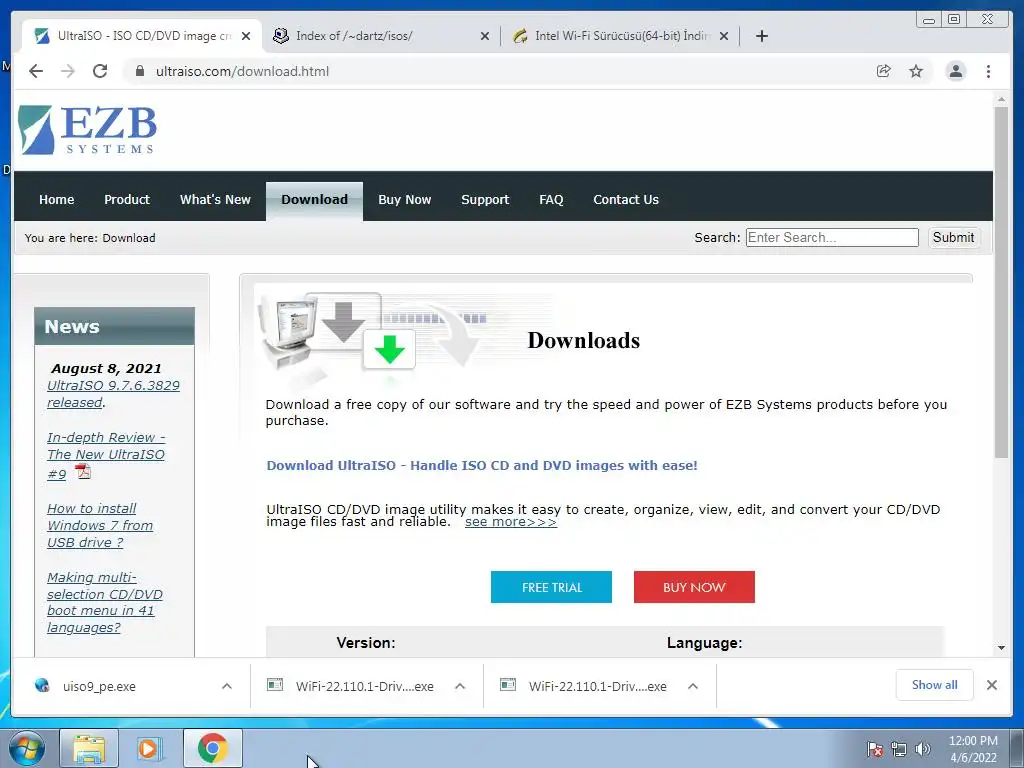Expand options chevron for second WiFi driver download

click(x=693, y=686)
